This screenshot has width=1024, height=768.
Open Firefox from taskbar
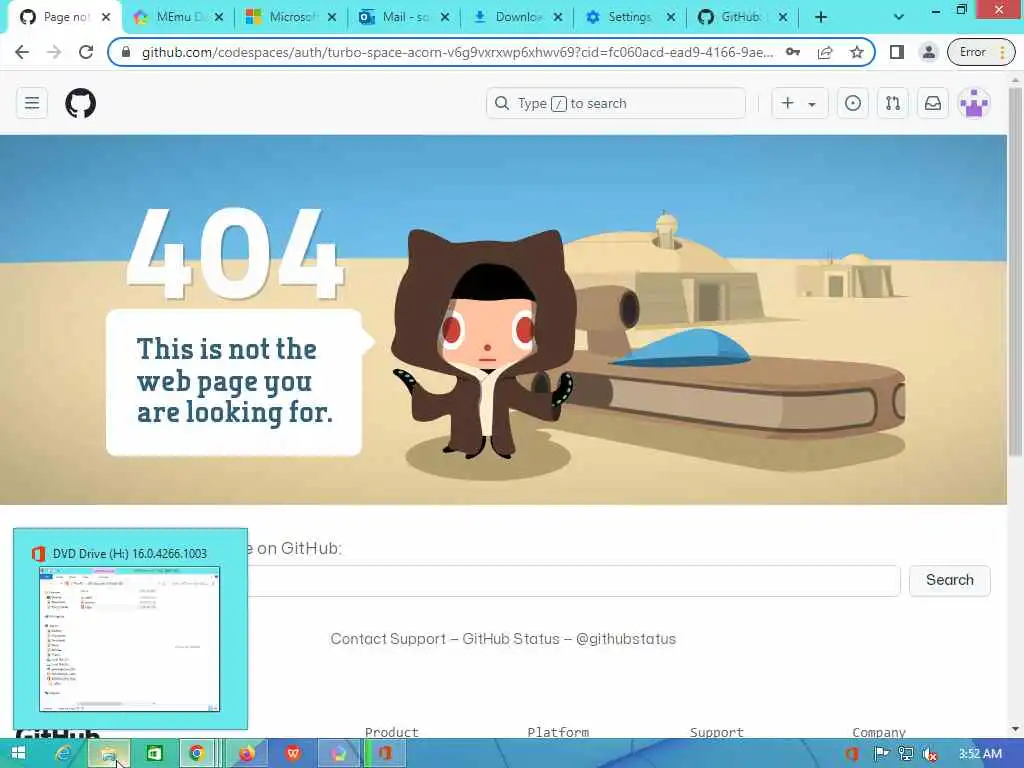[x=246, y=754]
